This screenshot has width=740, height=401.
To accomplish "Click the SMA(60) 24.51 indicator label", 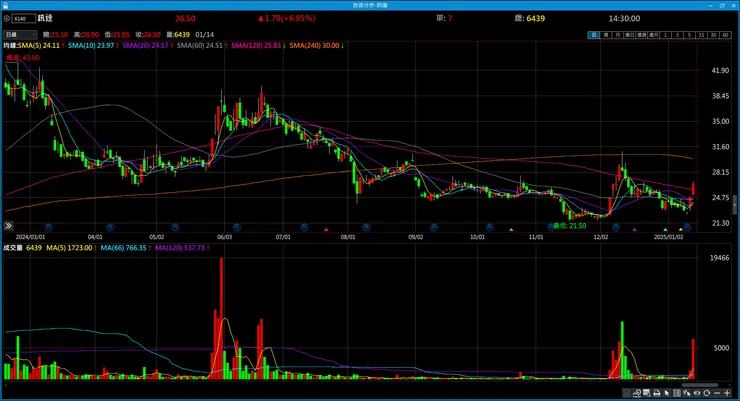I will (x=200, y=45).
